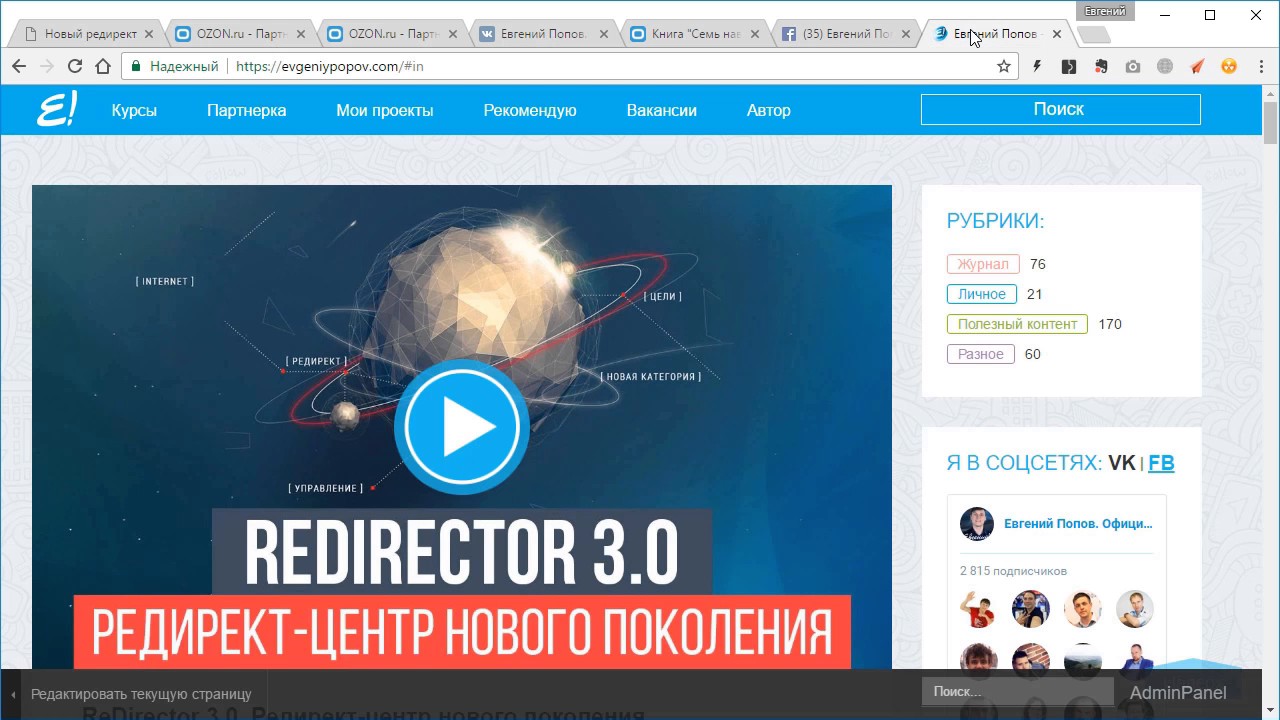This screenshot has height=720, width=1280.
Task: Open the Журнал category
Action: (983, 264)
